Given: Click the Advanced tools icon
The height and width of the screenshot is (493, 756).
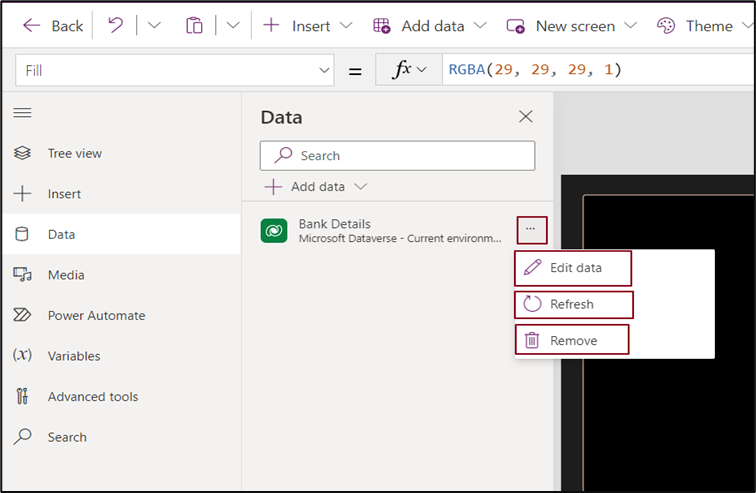Looking at the screenshot, I should point(22,396).
